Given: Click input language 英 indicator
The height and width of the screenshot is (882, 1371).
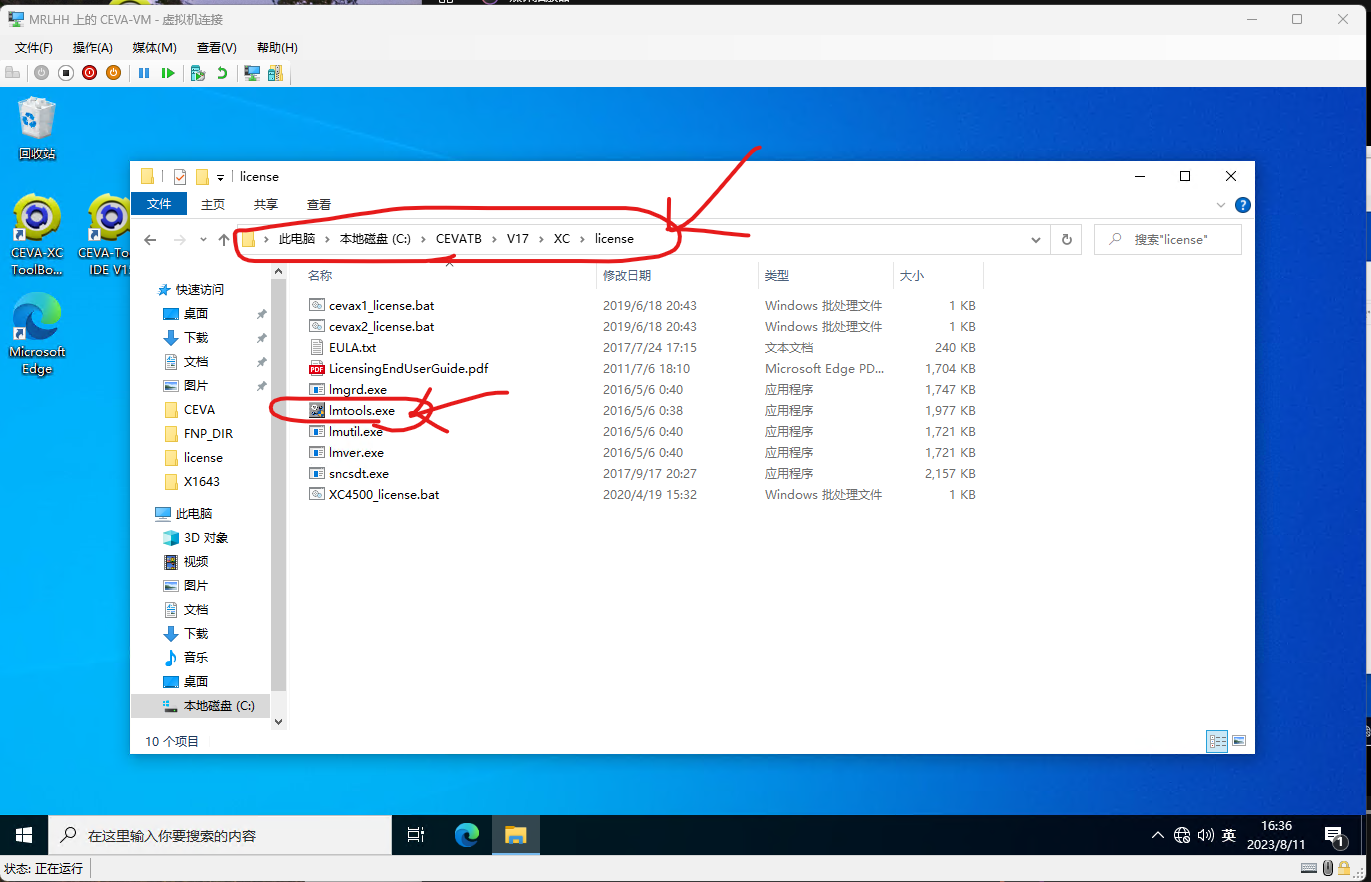Looking at the screenshot, I should pyautogui.click(x=1229, y=835).
